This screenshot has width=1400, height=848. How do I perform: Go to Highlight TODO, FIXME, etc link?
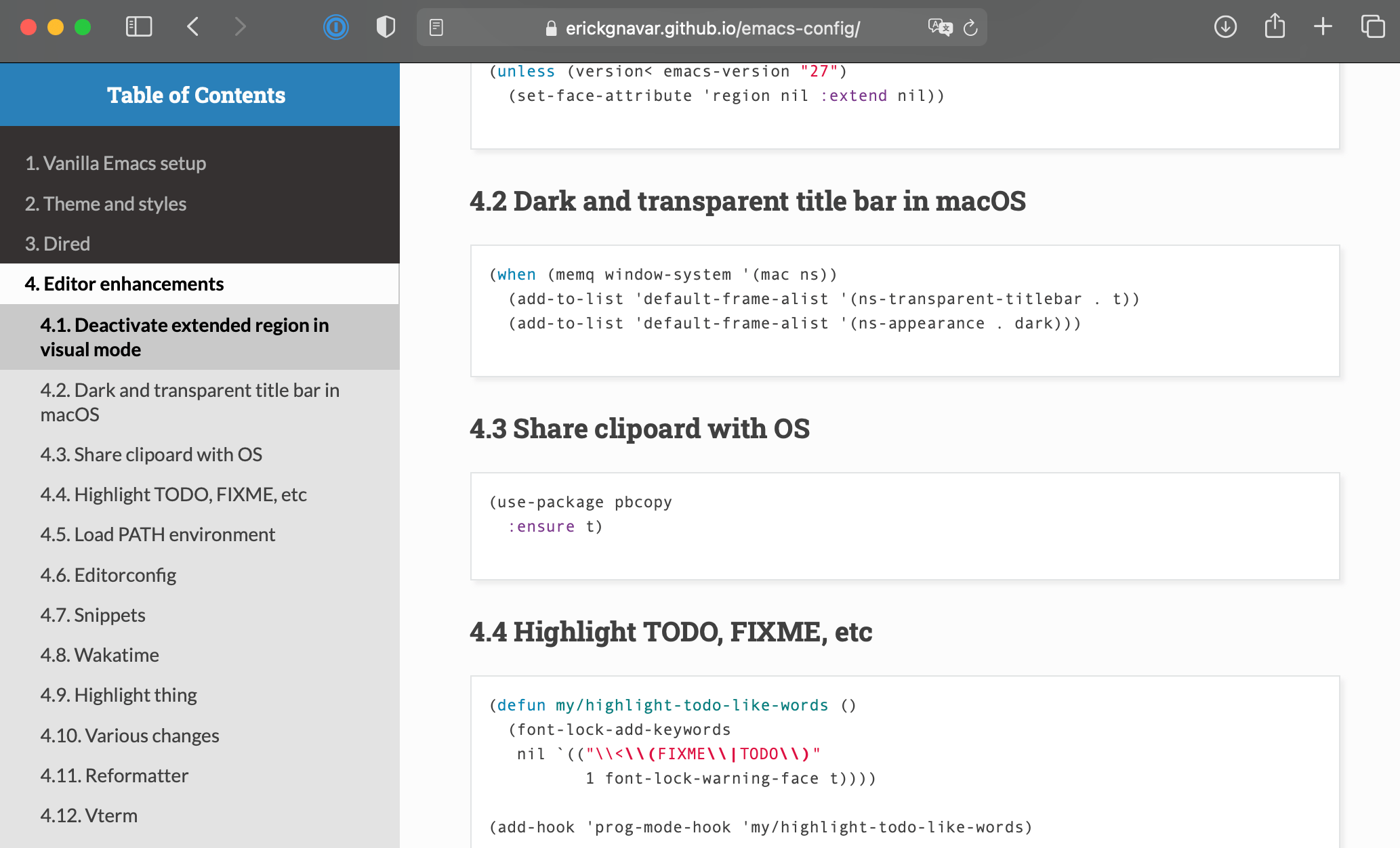tap(173, 494)
